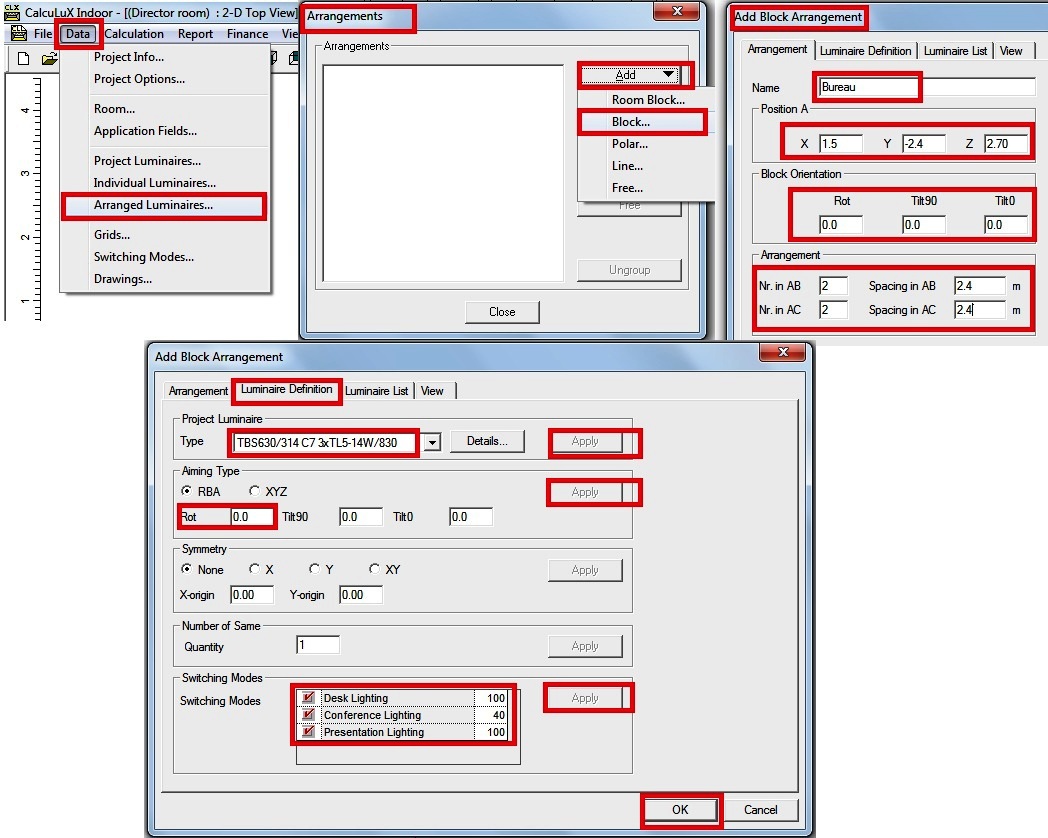Close the Arrangements dialog
The height and width of the screenshot is (838, 1048).
pyautogui.click(x=501, y=311)
